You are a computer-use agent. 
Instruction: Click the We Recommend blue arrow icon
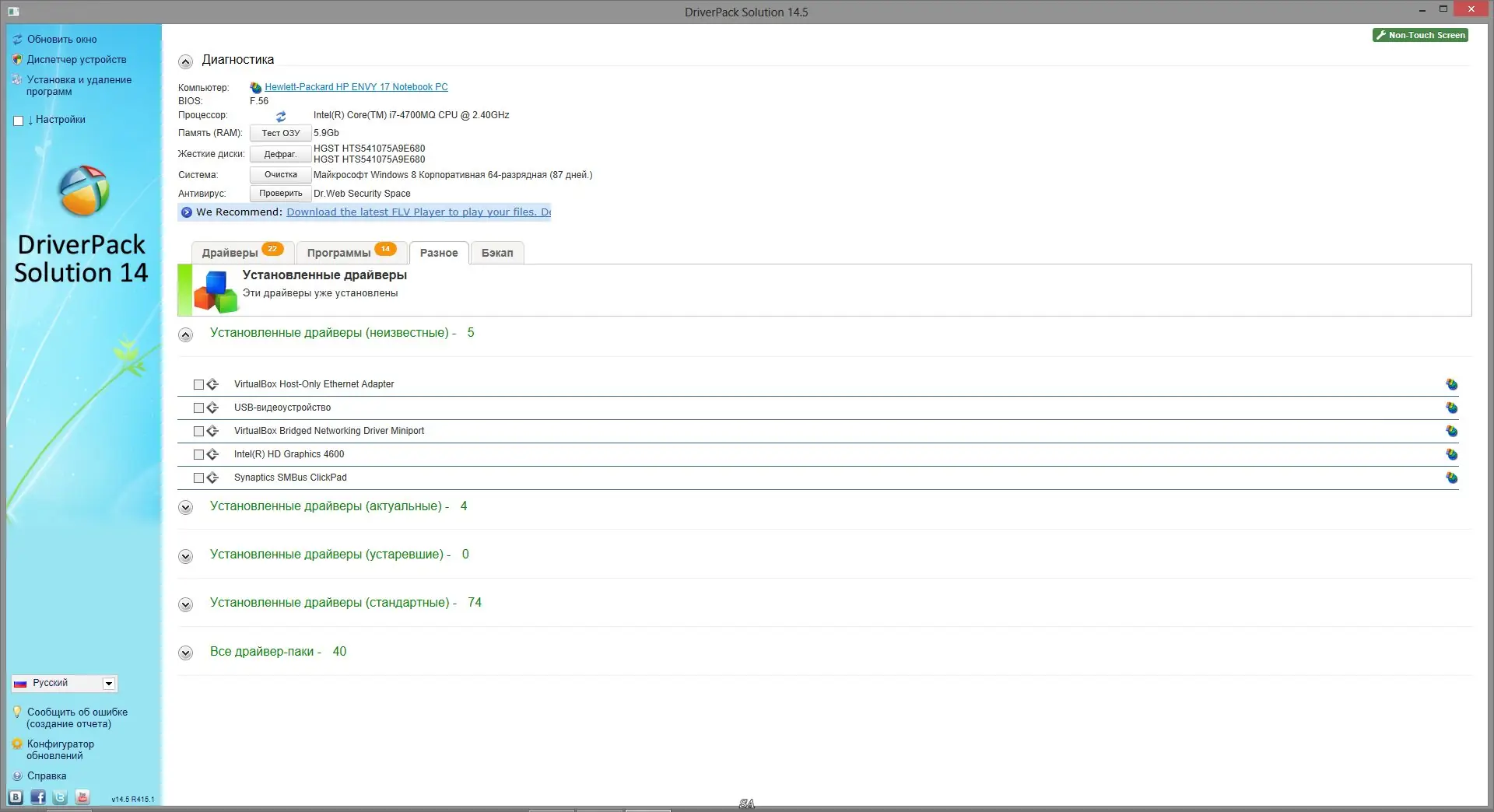pos(187,212)
